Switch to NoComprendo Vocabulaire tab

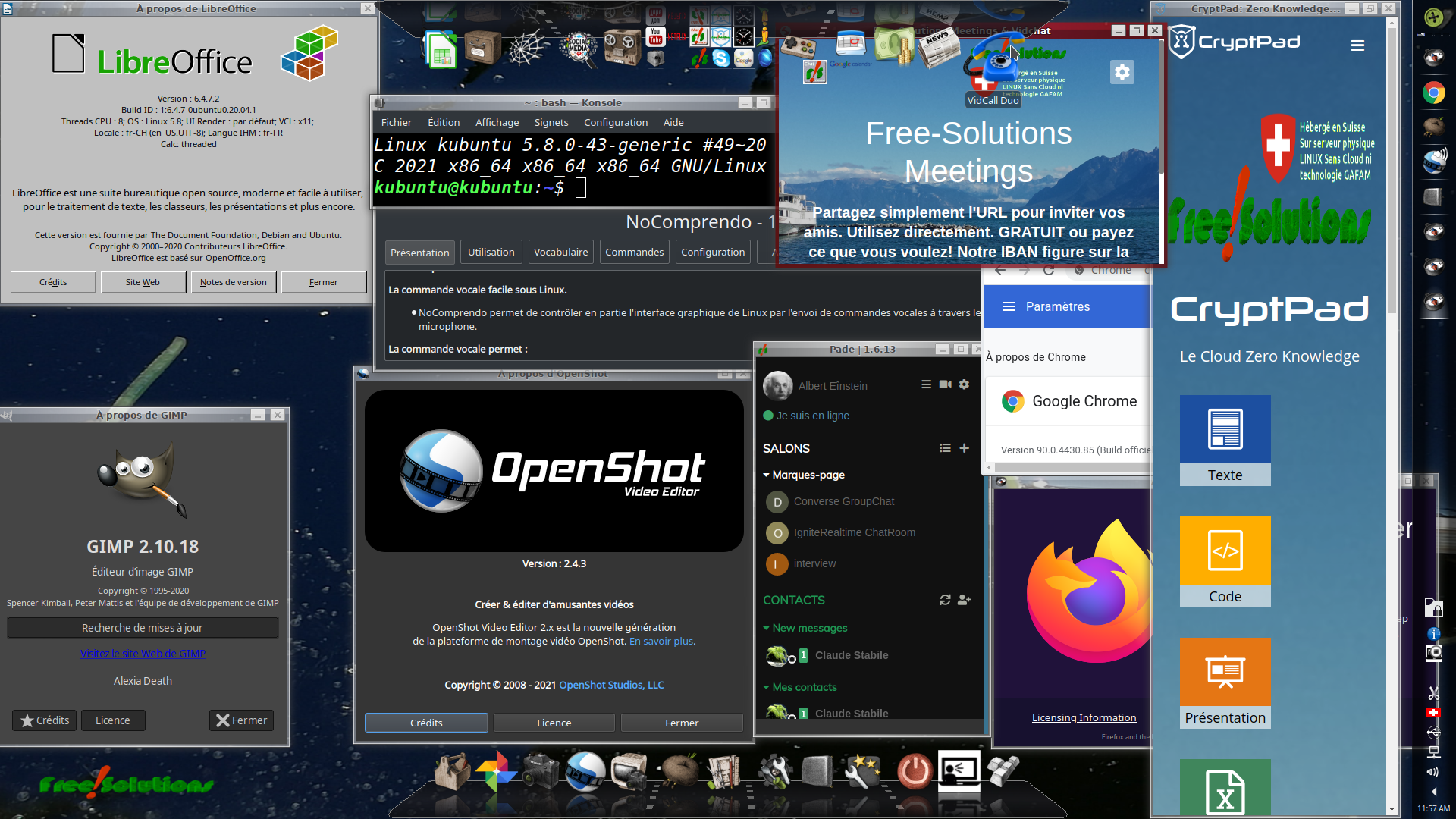(561, 253)
